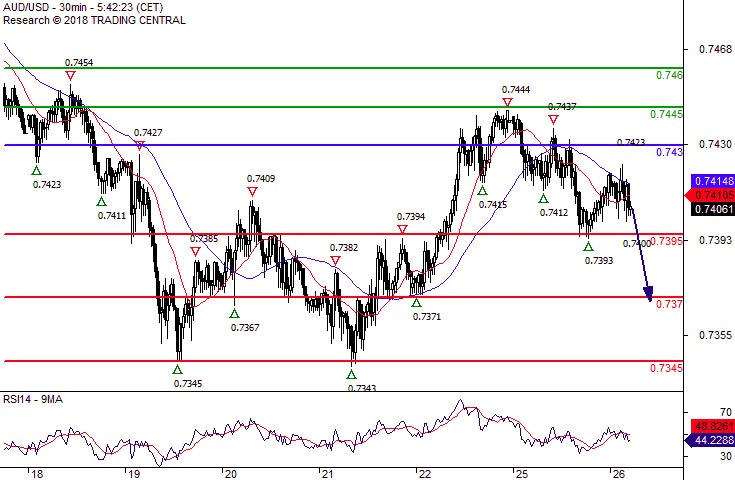This screenshot has width=735, height=480.
Task: Select the green triangle above 0.7411 low
Action: point(101,202)
